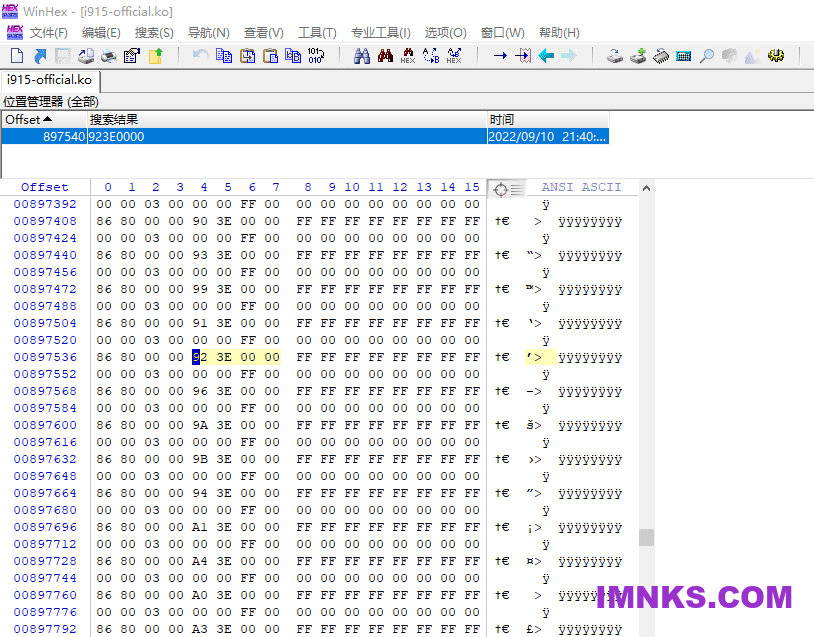
Task: Select the binoculars Find icon
Action: [x=362, y=56]
